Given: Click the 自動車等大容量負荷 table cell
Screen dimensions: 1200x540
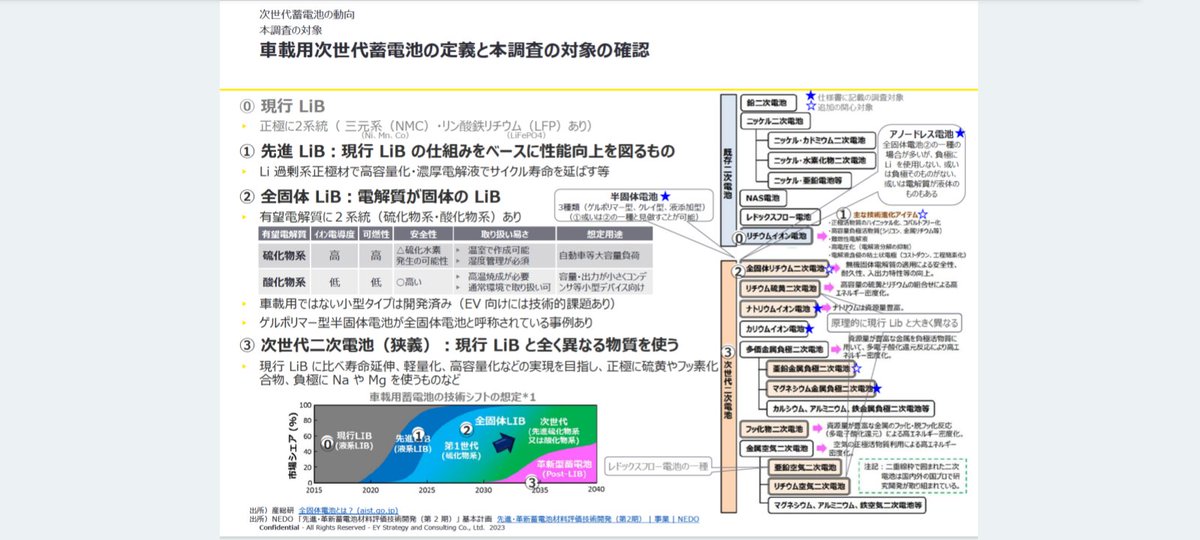Looking at the screenshot, I should click(606, 255).
